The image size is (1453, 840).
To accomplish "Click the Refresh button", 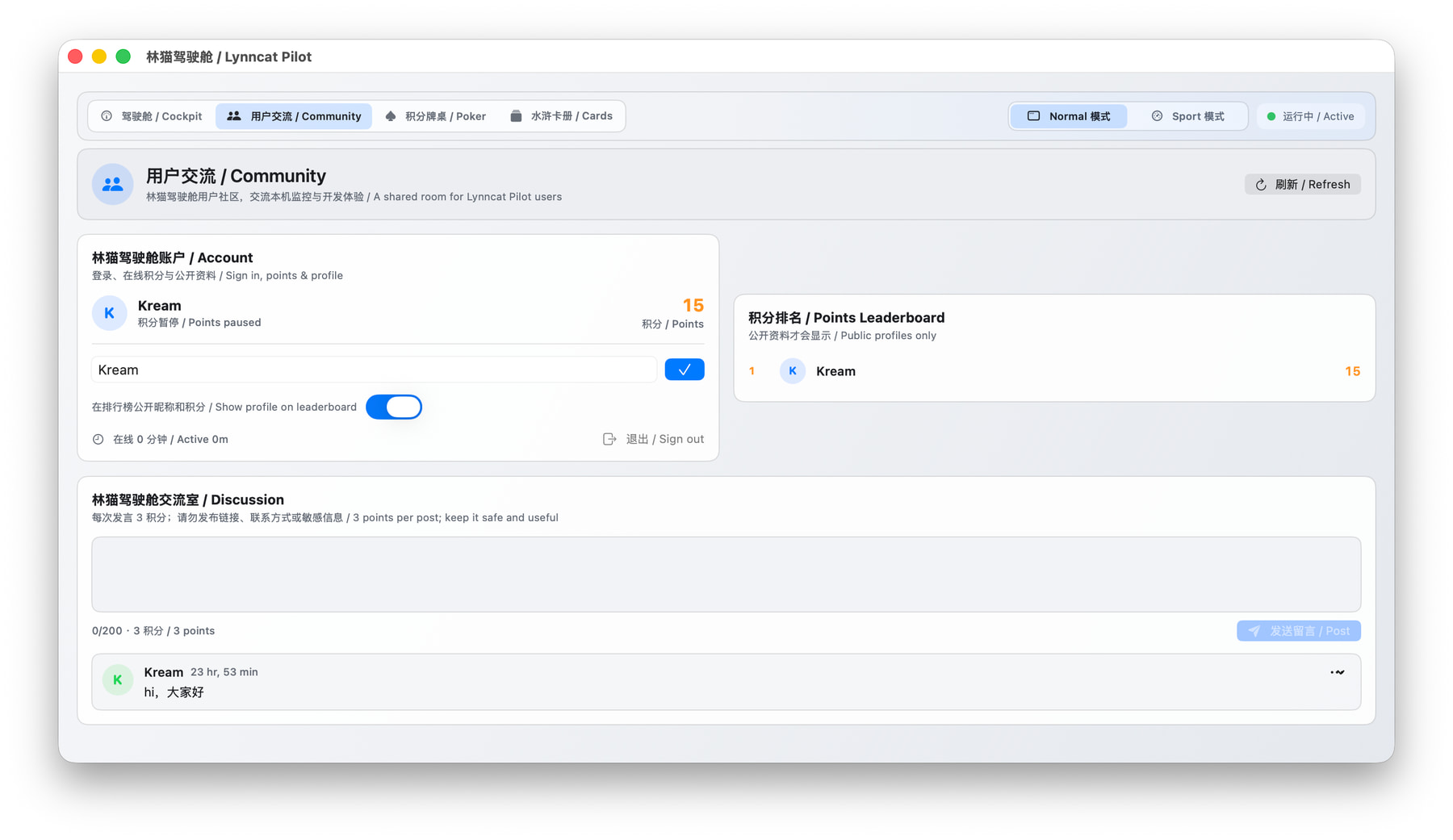I will tap(1302, 185).
